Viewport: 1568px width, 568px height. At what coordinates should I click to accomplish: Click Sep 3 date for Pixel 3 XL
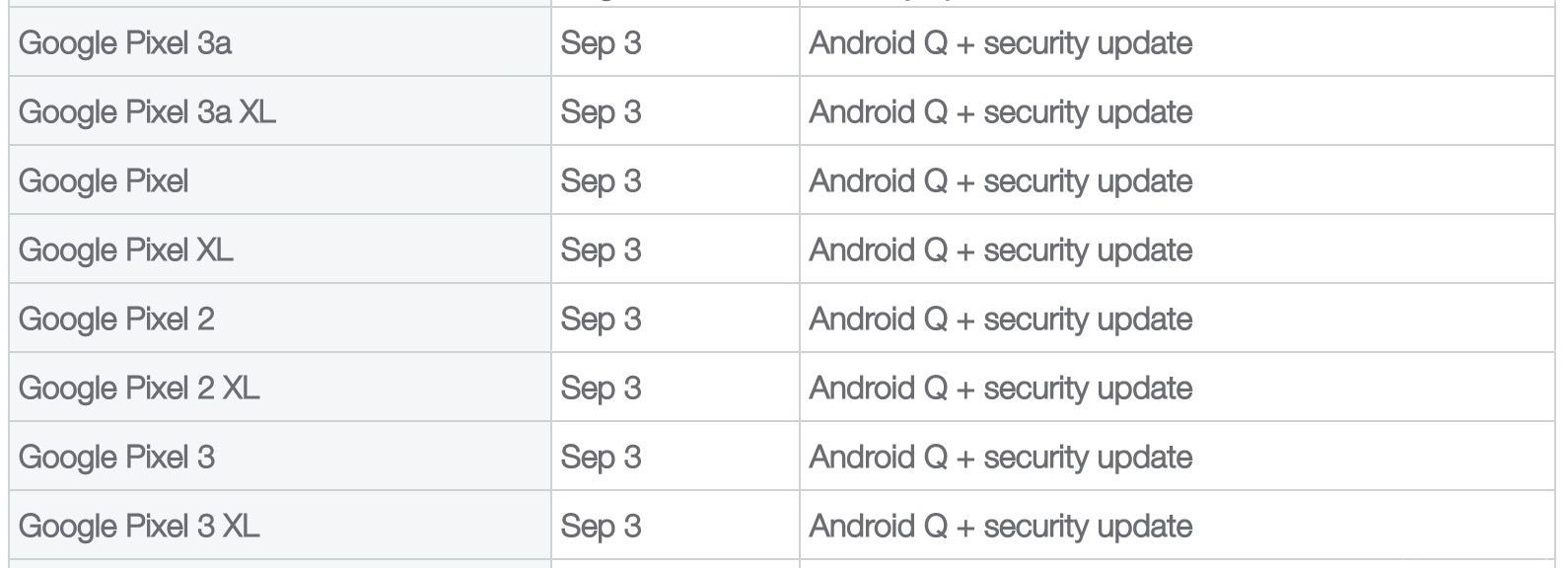pyautogui.click(x=601, y=527)
